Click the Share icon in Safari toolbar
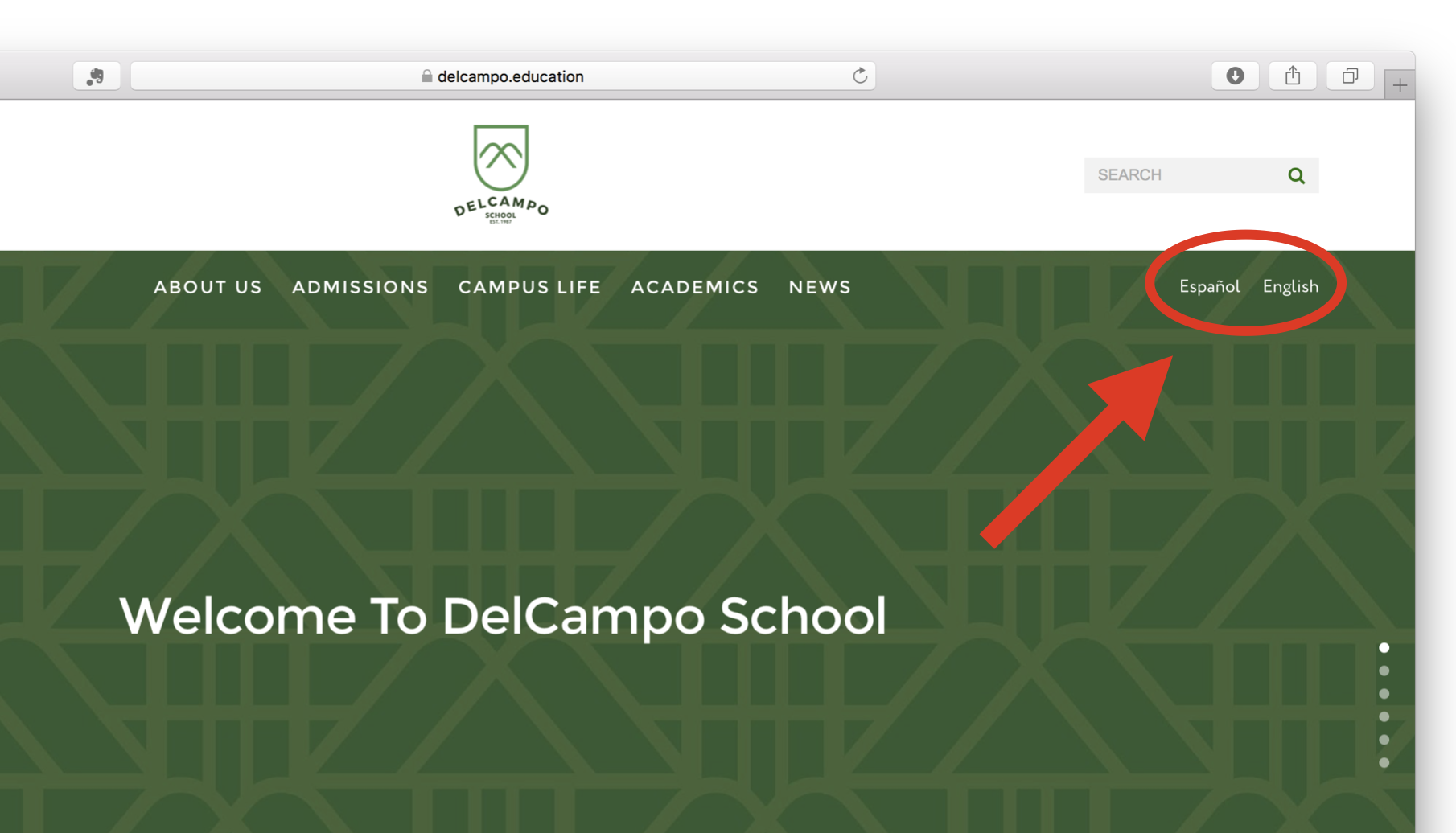Viewport: 1456px width, 833px height. [x=1293, y=76]
